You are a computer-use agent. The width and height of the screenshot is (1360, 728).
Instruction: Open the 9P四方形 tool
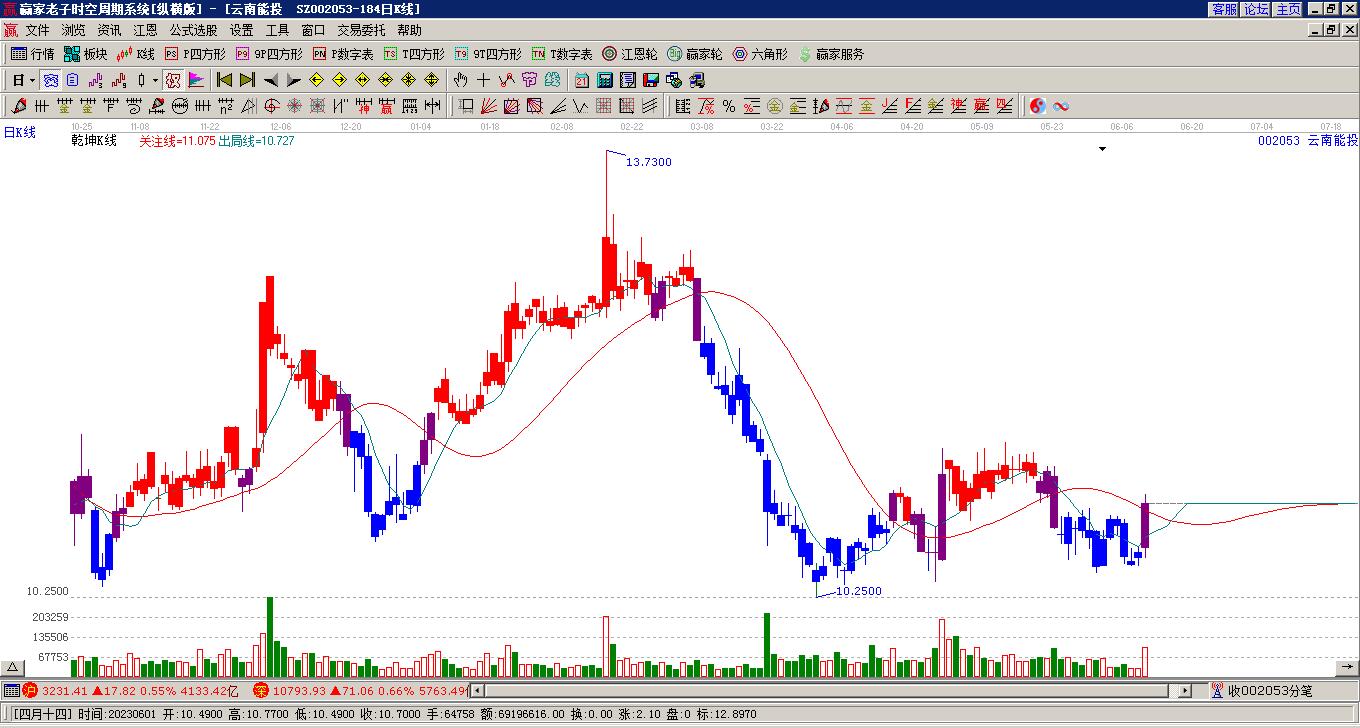pyautogui.click(x=270, y=54)
